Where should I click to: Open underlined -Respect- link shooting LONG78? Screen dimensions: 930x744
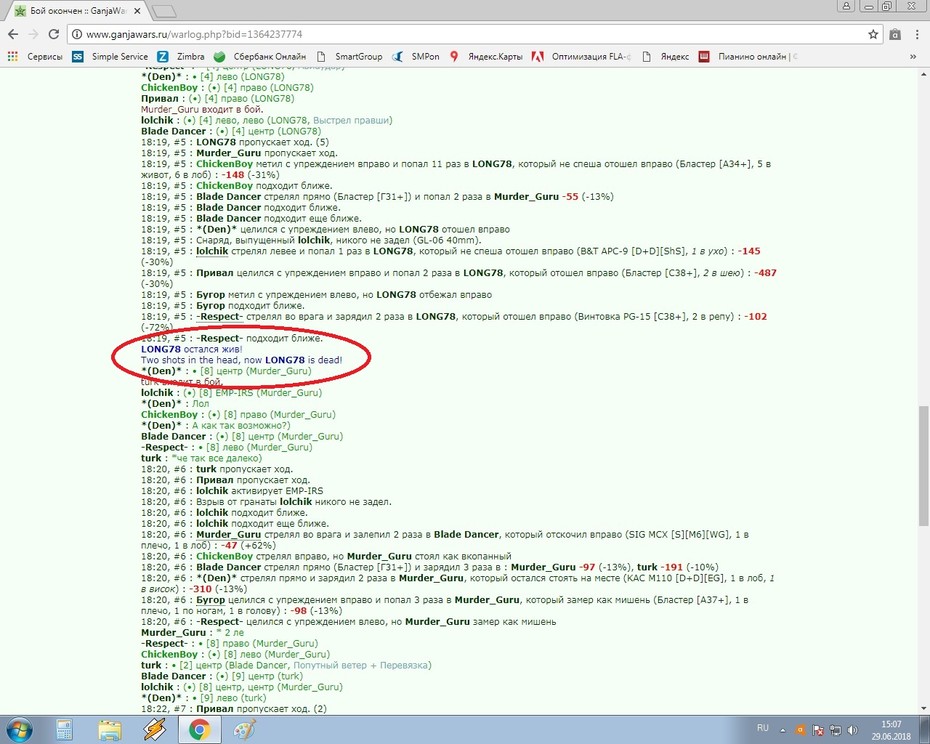coord(219,316)
